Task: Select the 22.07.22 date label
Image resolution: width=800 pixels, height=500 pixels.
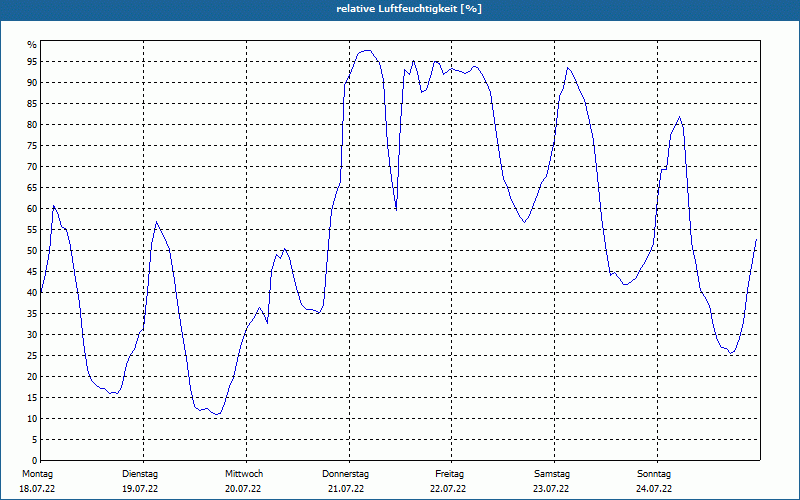Action: pos(448,489)
